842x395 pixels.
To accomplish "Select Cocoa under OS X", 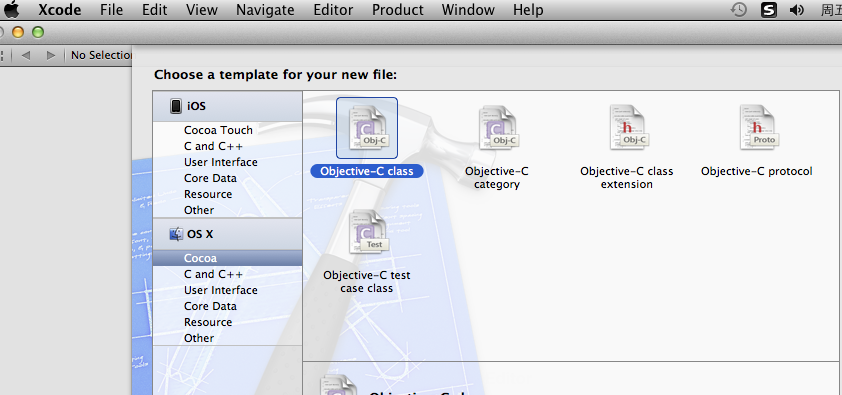I will pyautogui.click(x=228, y=258).
